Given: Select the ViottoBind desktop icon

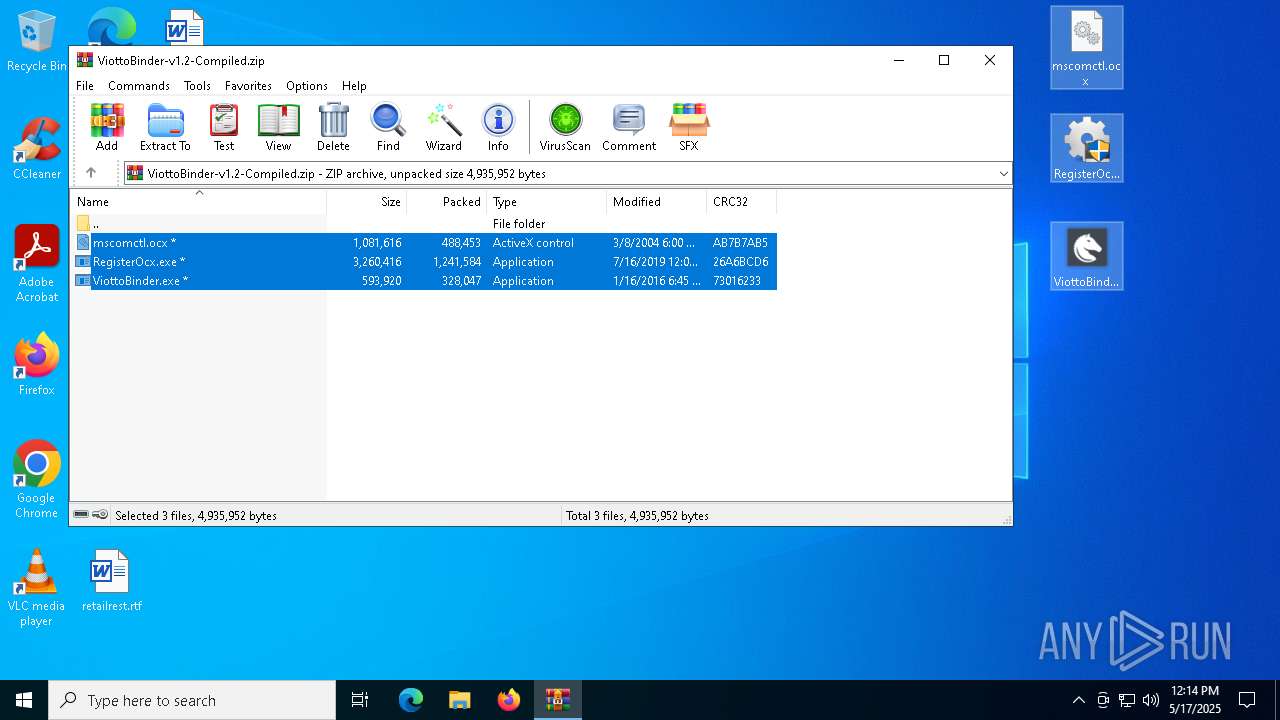Looking at the screenshot, I should pos(1087,256).
